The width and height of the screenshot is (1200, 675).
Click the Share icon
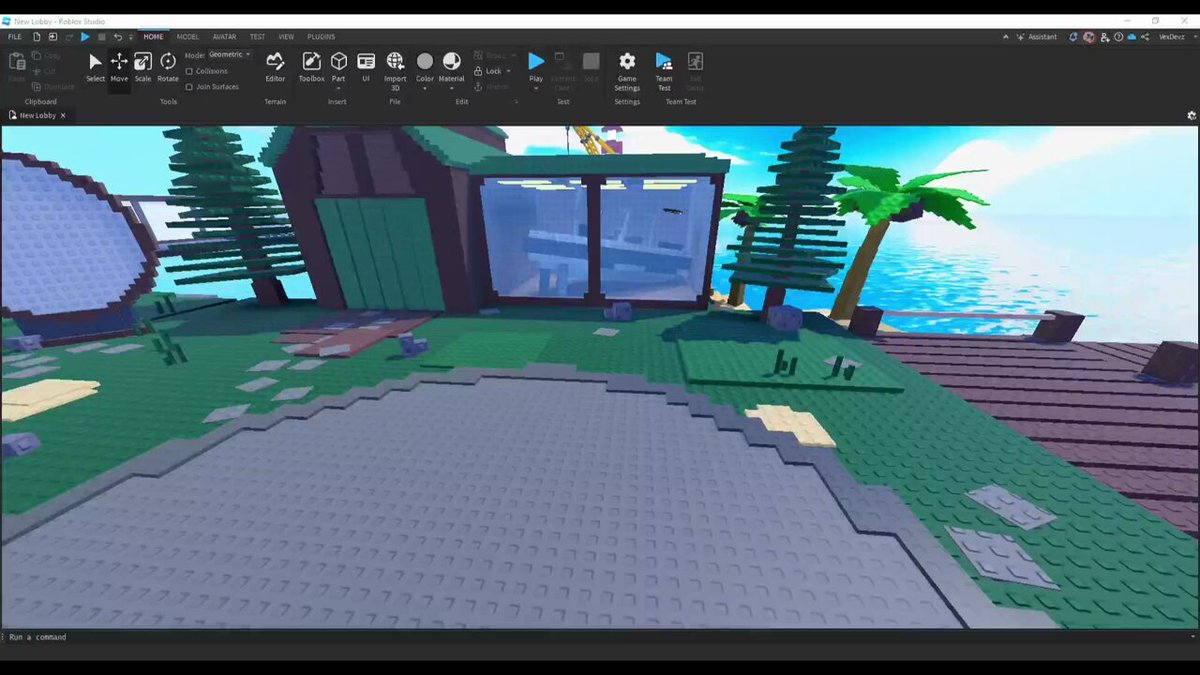1145,37
